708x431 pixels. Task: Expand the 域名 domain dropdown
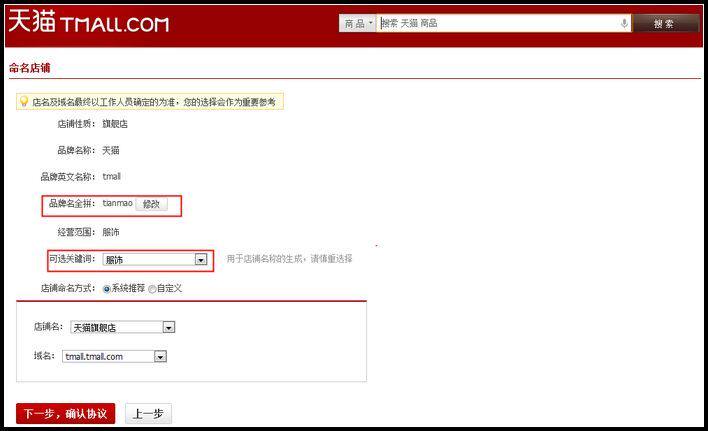click(115, 357)
